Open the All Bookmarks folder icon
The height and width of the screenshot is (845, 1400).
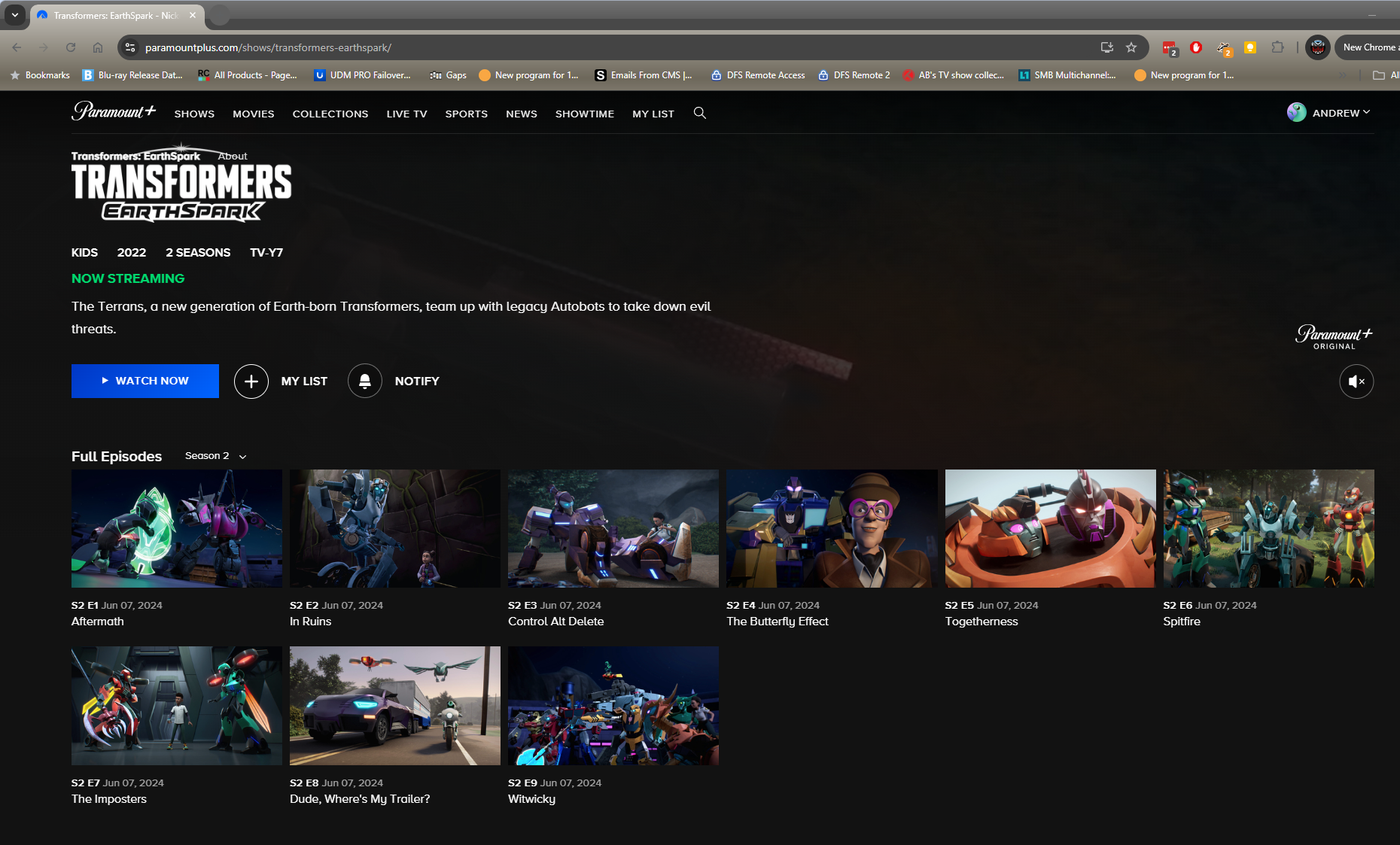click(1379, 75)
